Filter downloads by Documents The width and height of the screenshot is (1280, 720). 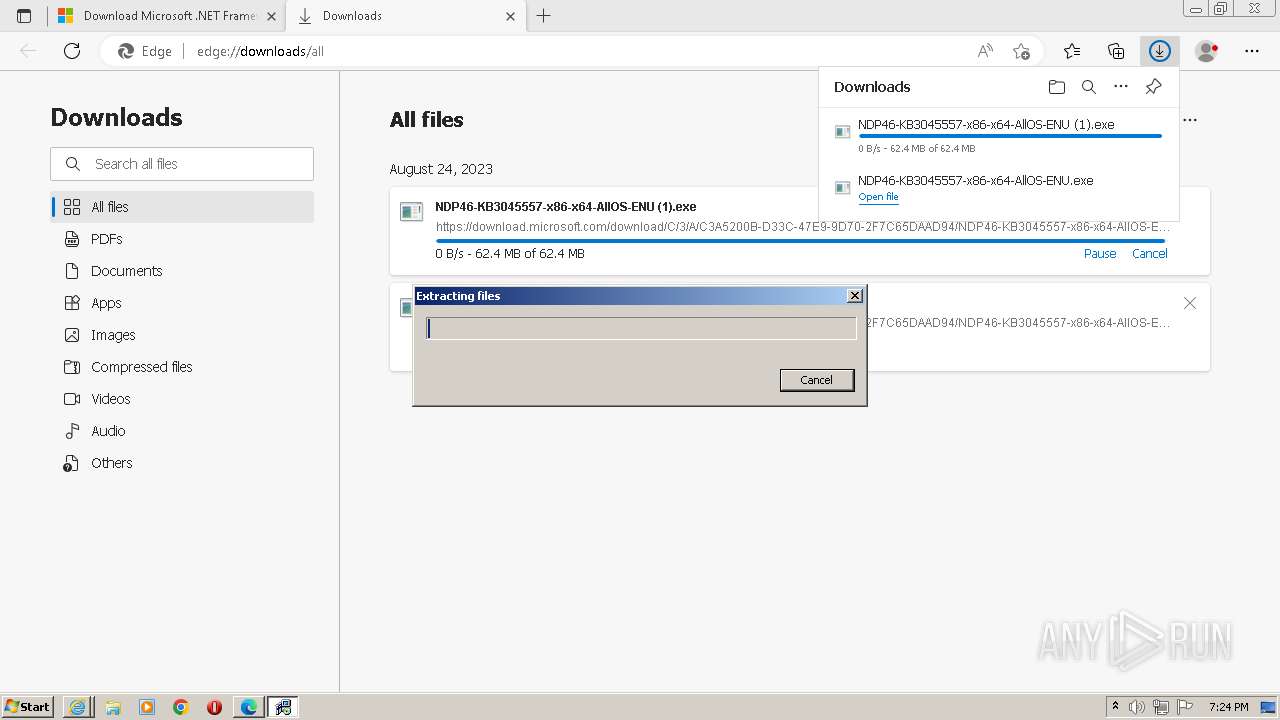pyautogui.click(x=182, y=271)
